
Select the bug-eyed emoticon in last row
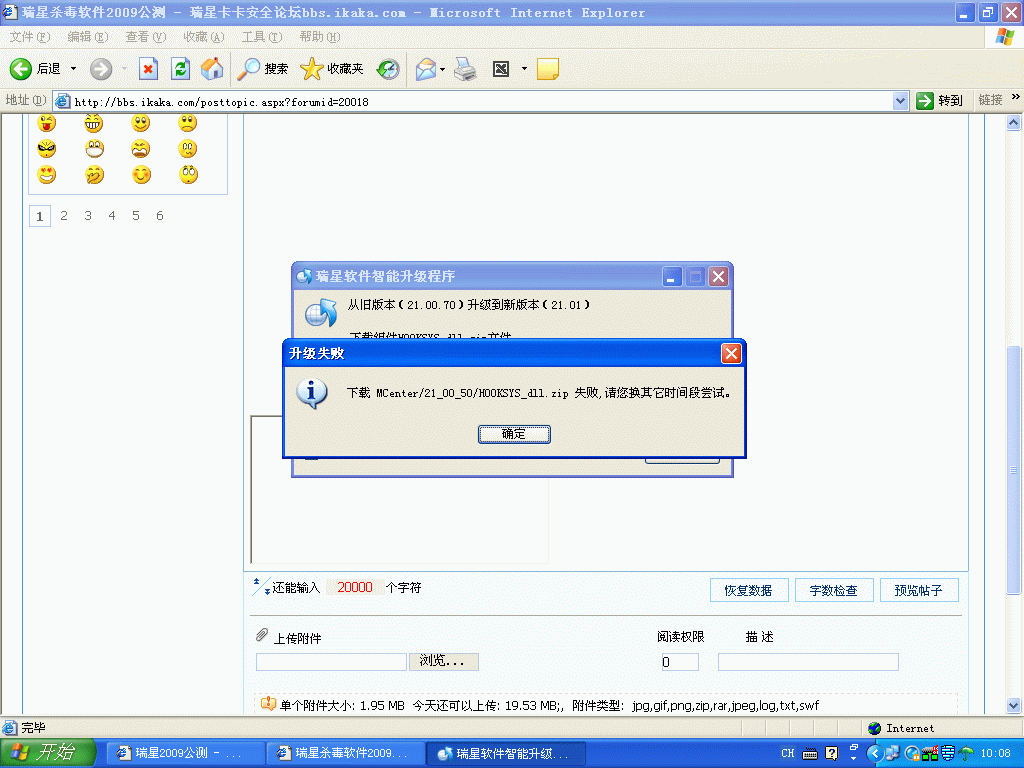pyautogui.click(x=188, y=175)
